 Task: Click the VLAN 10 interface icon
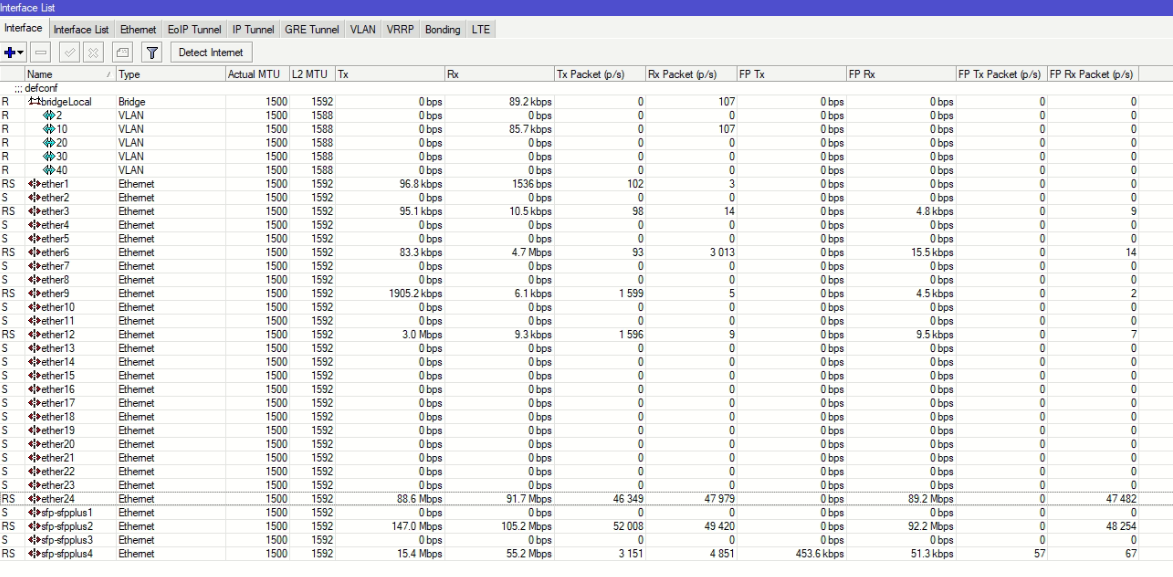(x=49, y=129)
